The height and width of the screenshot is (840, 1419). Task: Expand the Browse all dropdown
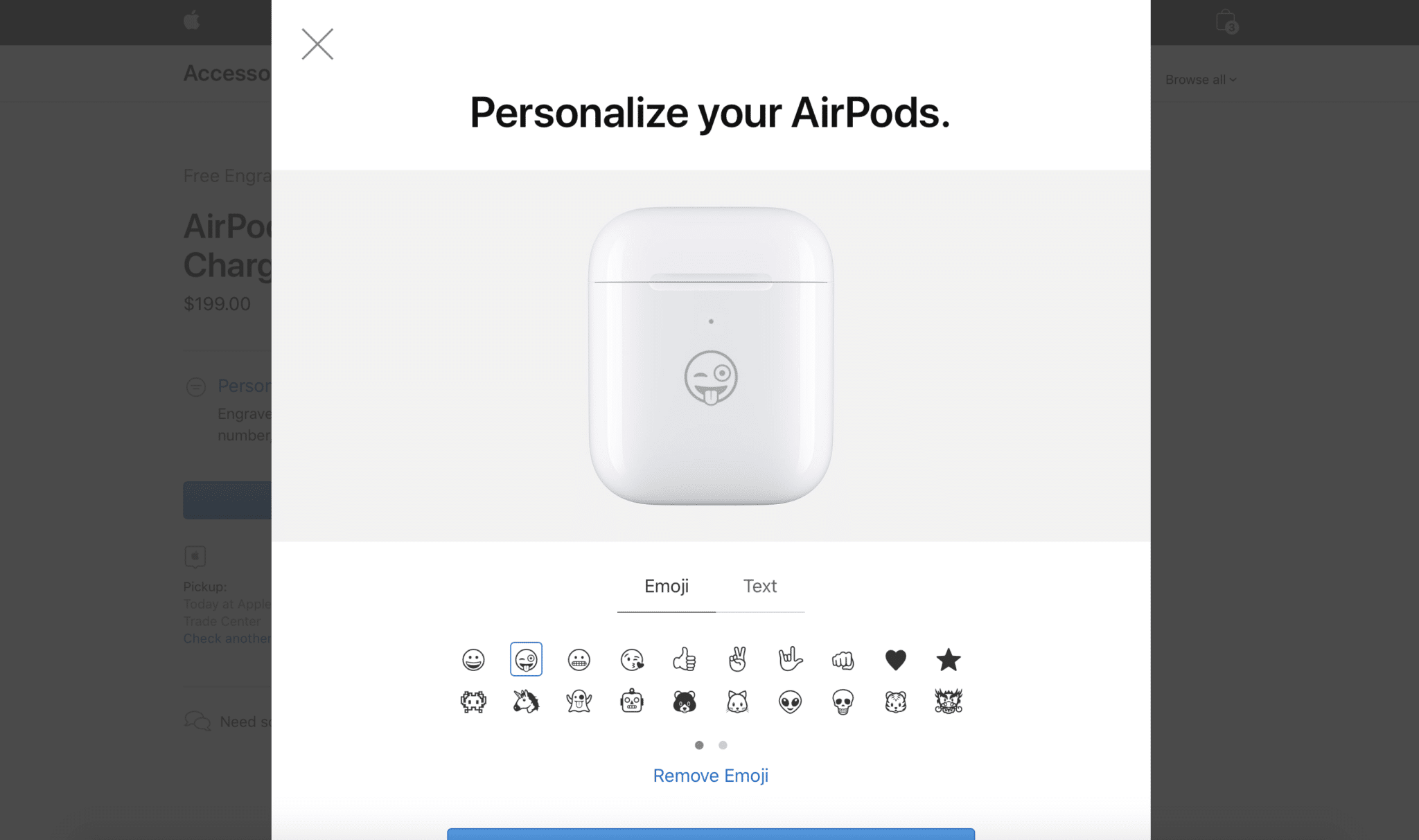[x=1201, y=80]
